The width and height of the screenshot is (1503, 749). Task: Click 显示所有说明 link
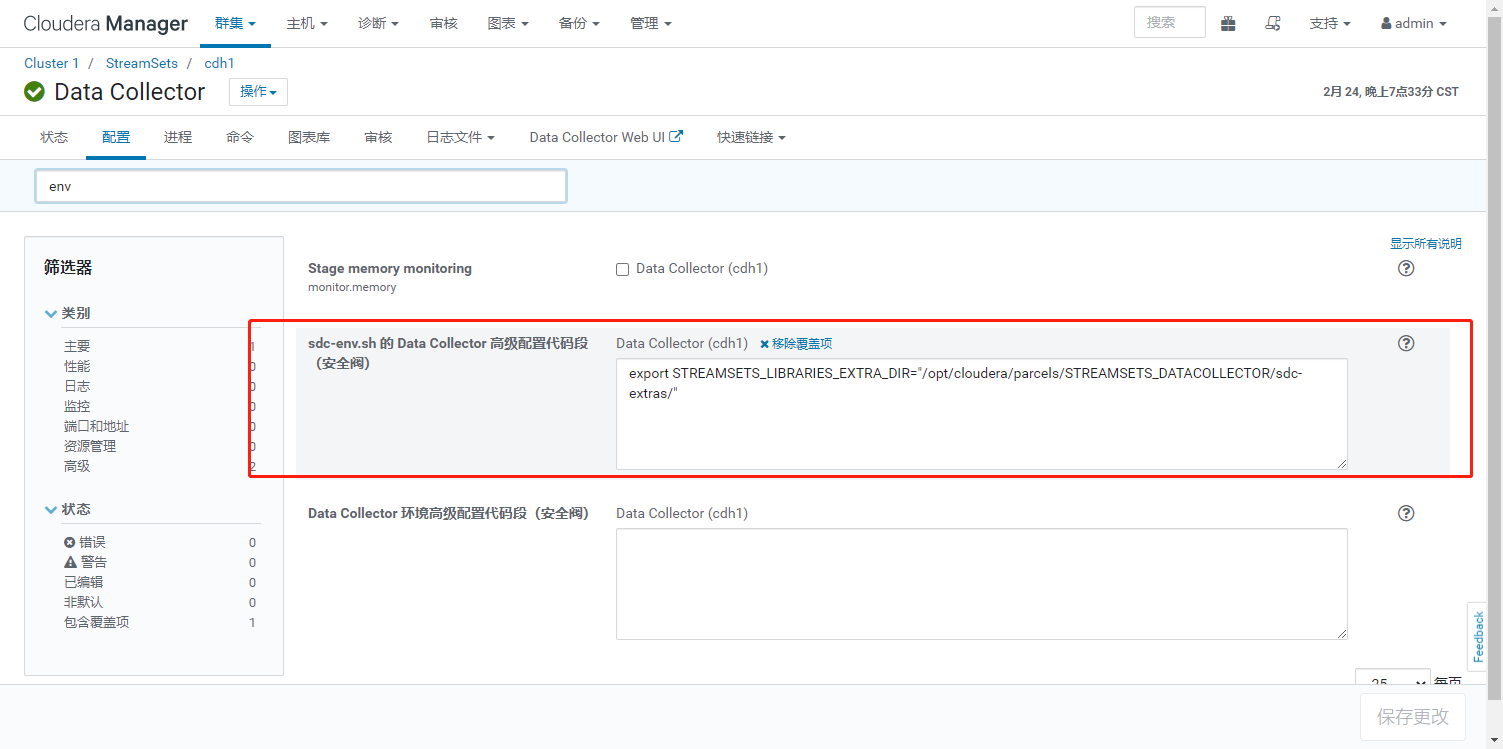tap(1425, 243)
